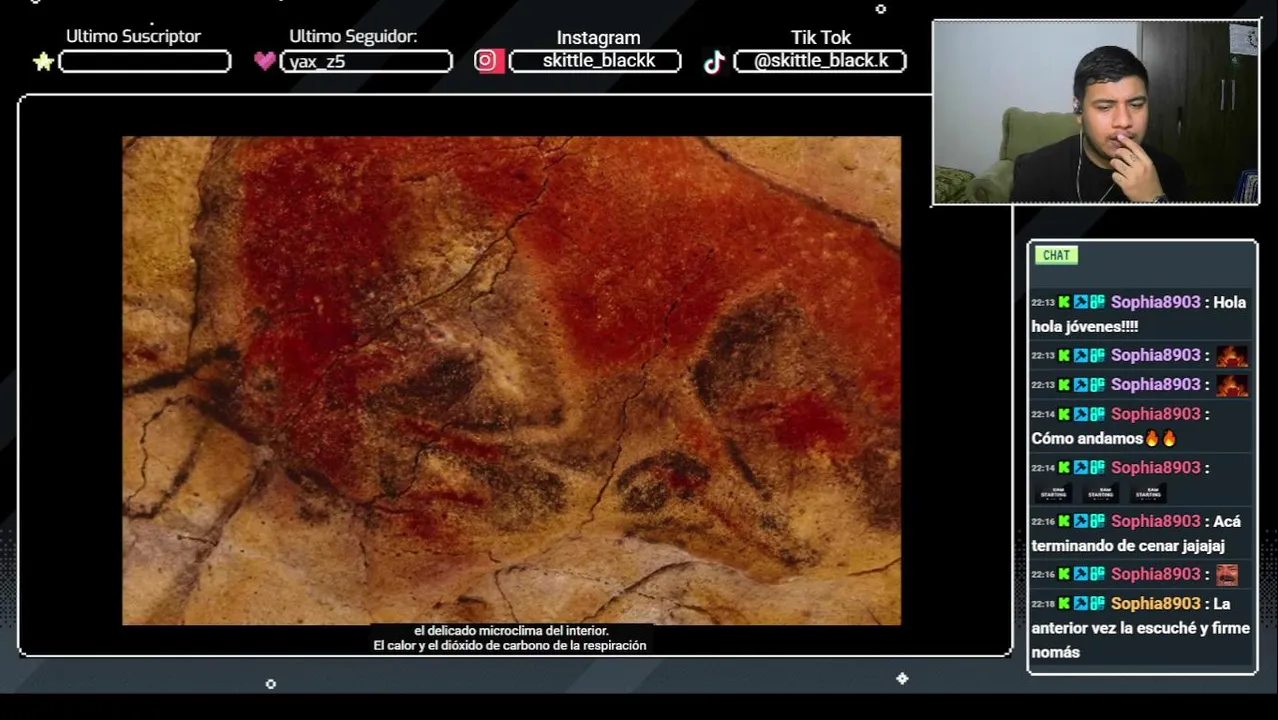Click the cave painting video frame
Viewport: 1278px width, 720px height.
pos(511,381)
